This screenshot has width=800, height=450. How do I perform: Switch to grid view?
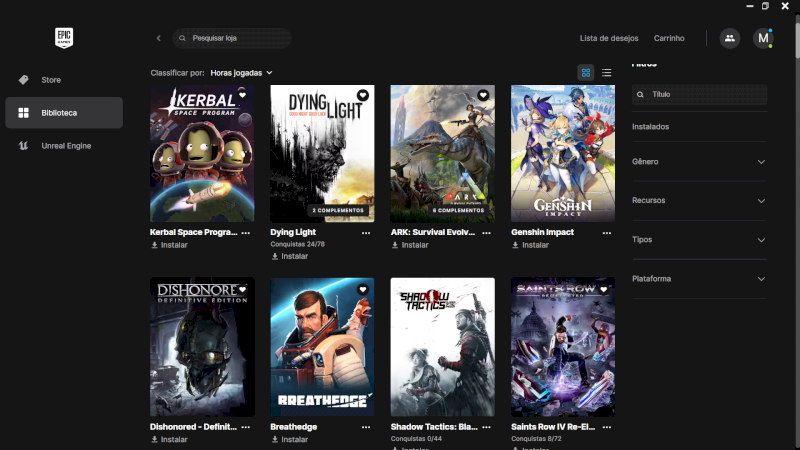[586, 72]
